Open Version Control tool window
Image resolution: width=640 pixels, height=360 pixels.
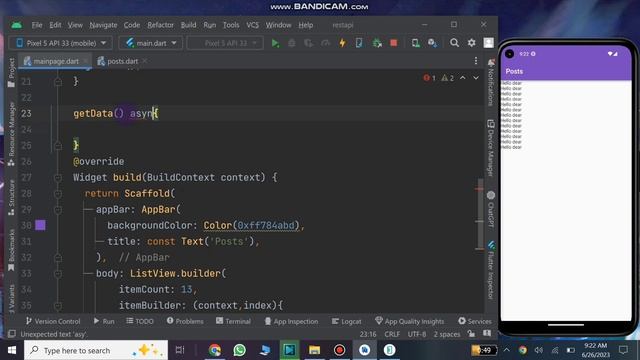point(53,321)
